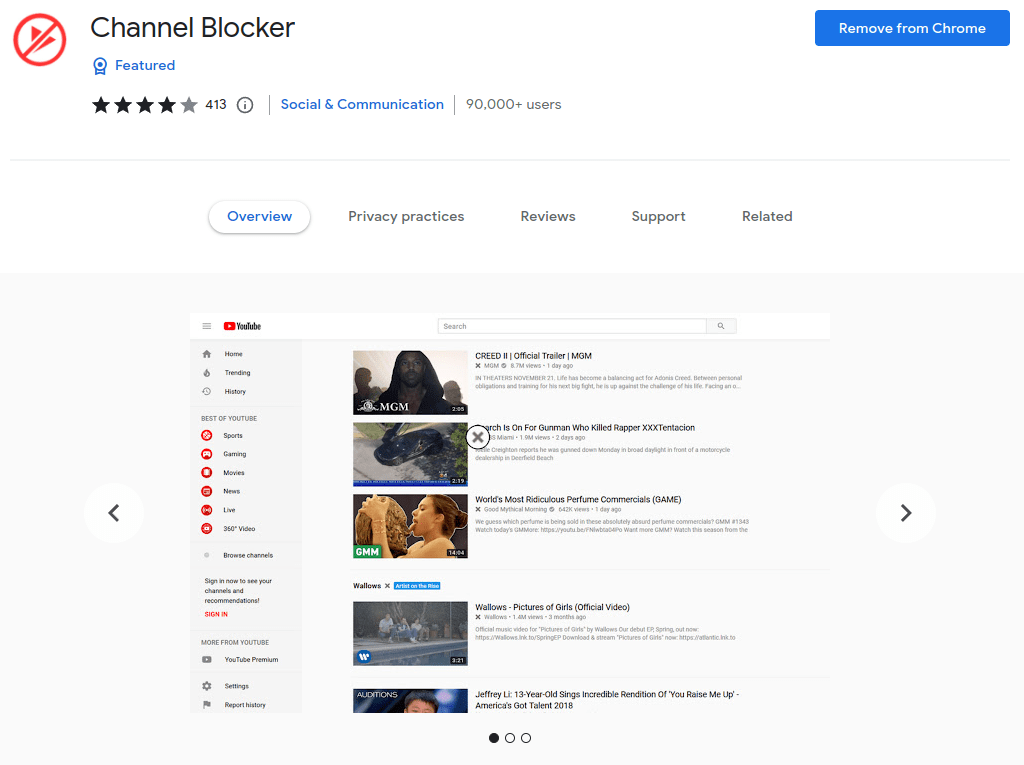Select the third carousel dot indicator
This screenshot has width=1024, height=765.
526,738
